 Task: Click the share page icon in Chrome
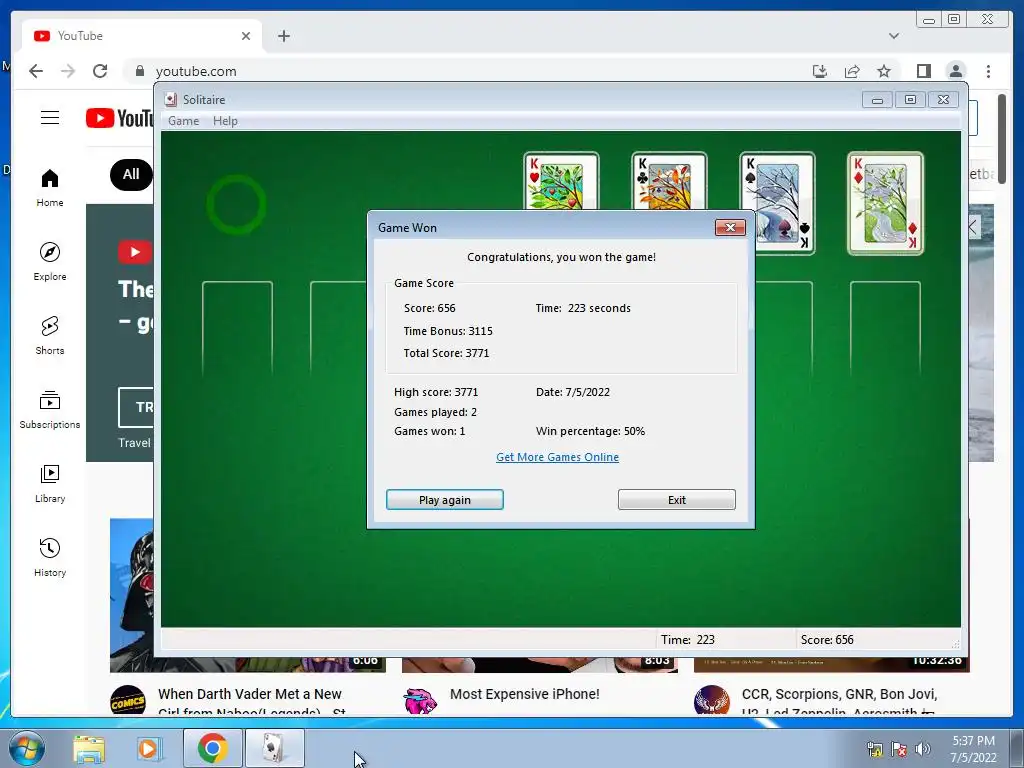[x=852, y=71]
